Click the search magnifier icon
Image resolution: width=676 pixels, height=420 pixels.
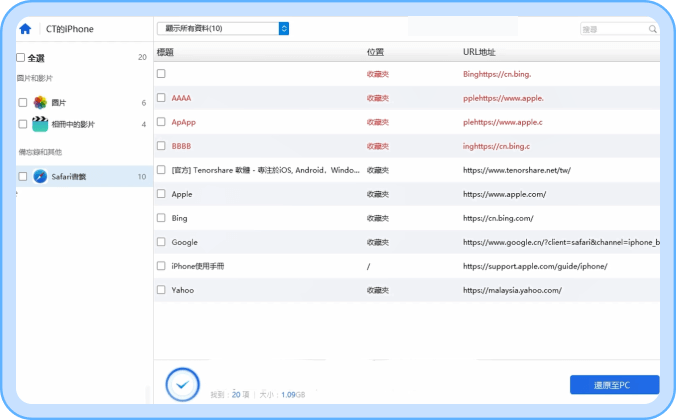(x=653, y=29)
